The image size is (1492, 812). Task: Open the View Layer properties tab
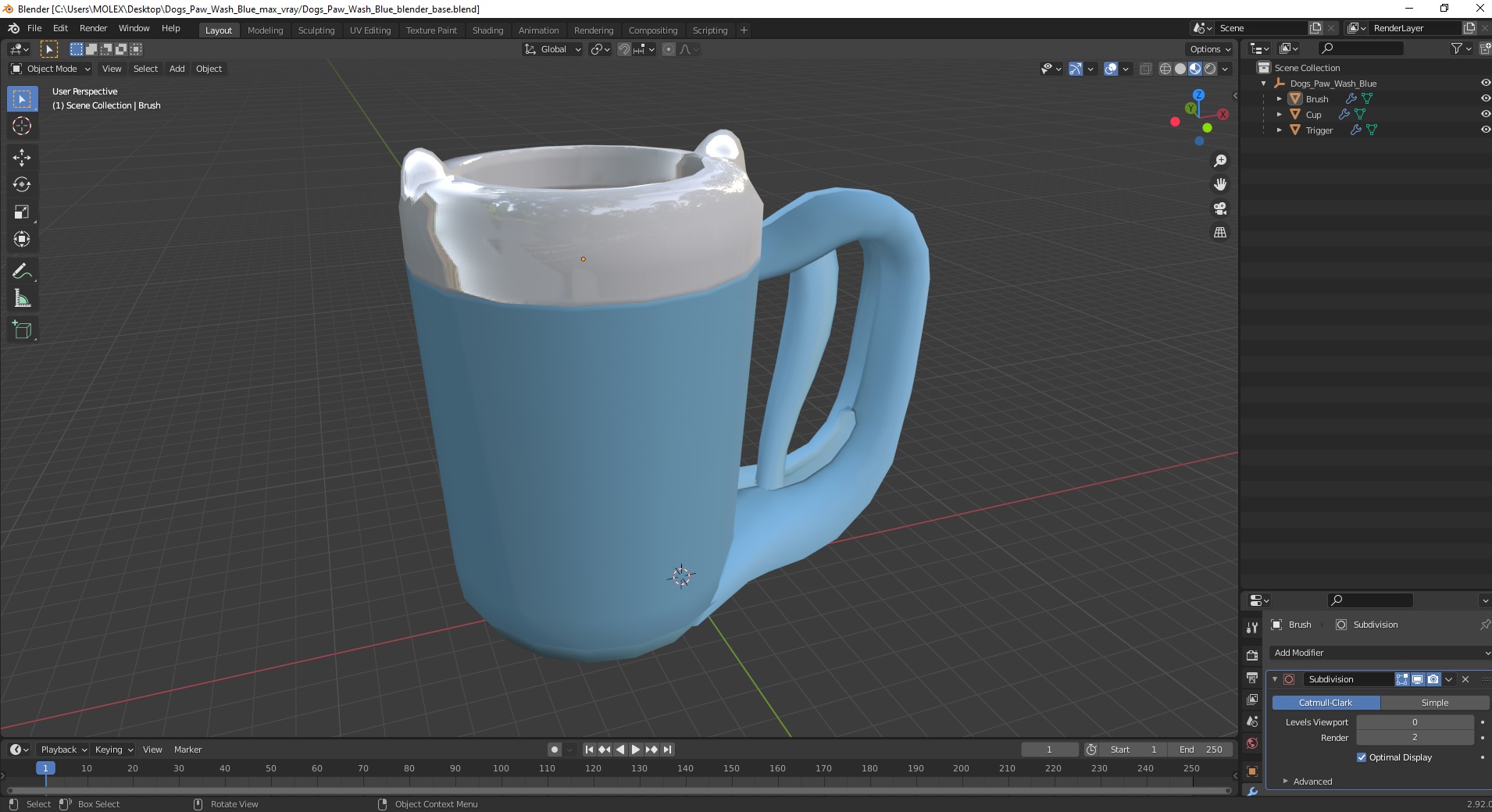tap(1252, 699)
